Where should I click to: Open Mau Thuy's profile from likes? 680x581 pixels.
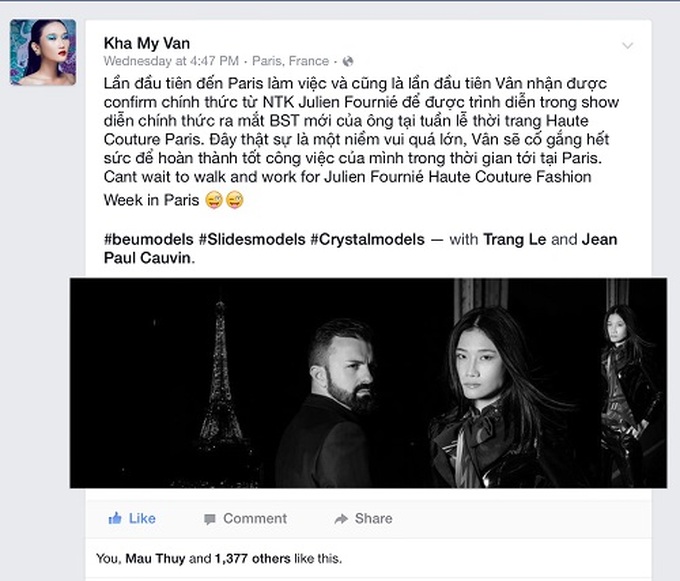tap(155, 558)
